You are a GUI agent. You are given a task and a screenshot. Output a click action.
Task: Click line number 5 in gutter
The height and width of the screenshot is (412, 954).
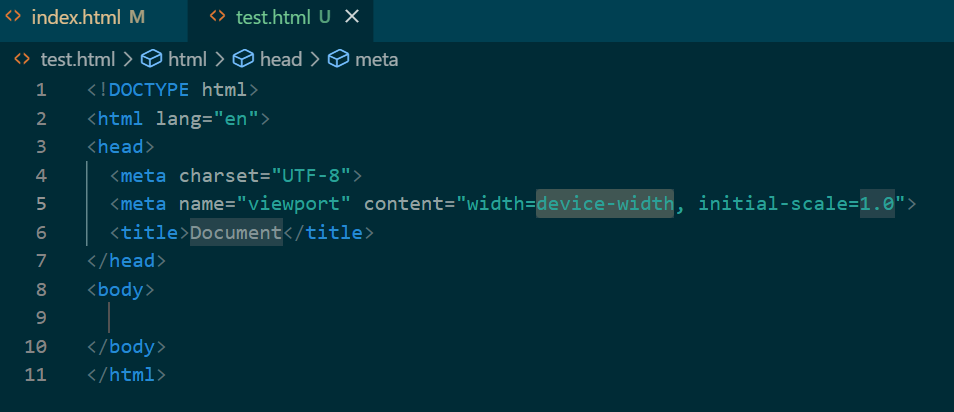pyautogui.click(x=41, y=204)
